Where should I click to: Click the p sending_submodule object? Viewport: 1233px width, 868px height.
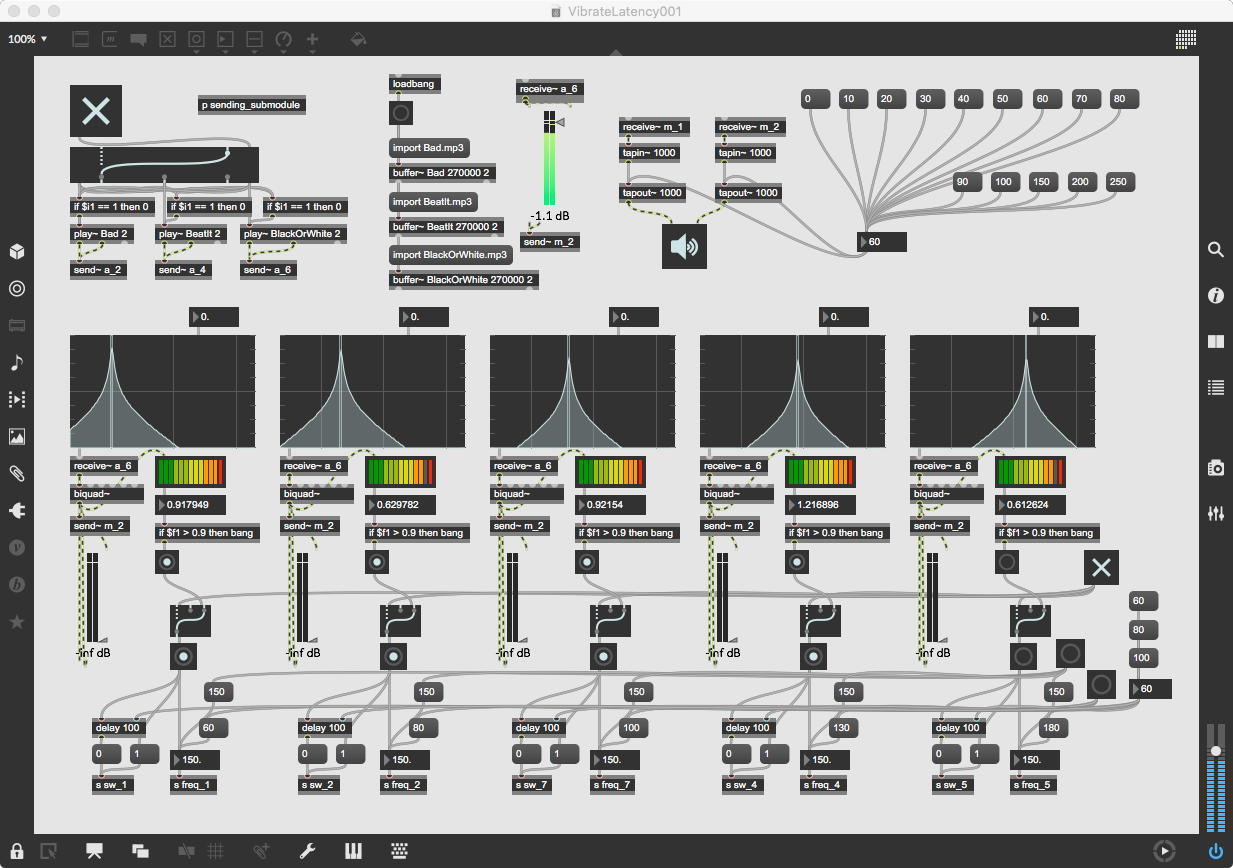pos(252,105)
